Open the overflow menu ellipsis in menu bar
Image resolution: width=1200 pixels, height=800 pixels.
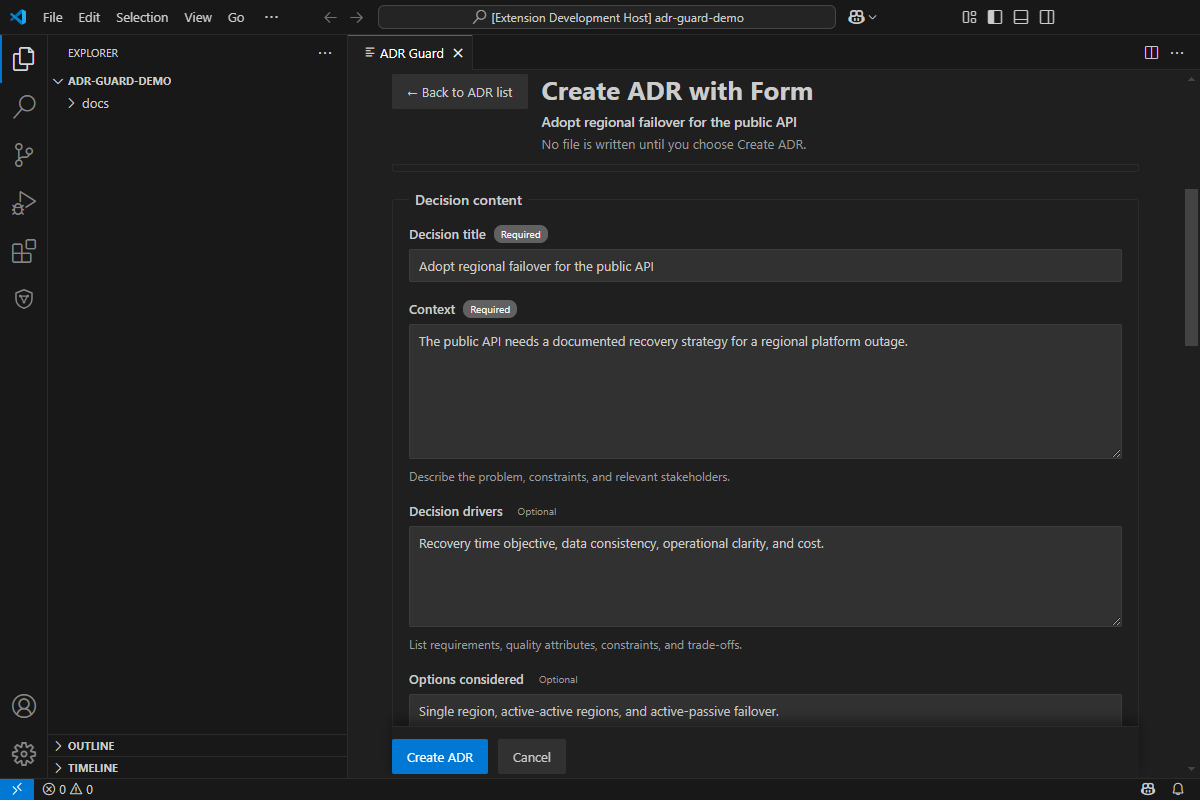[x=272, y=17]
